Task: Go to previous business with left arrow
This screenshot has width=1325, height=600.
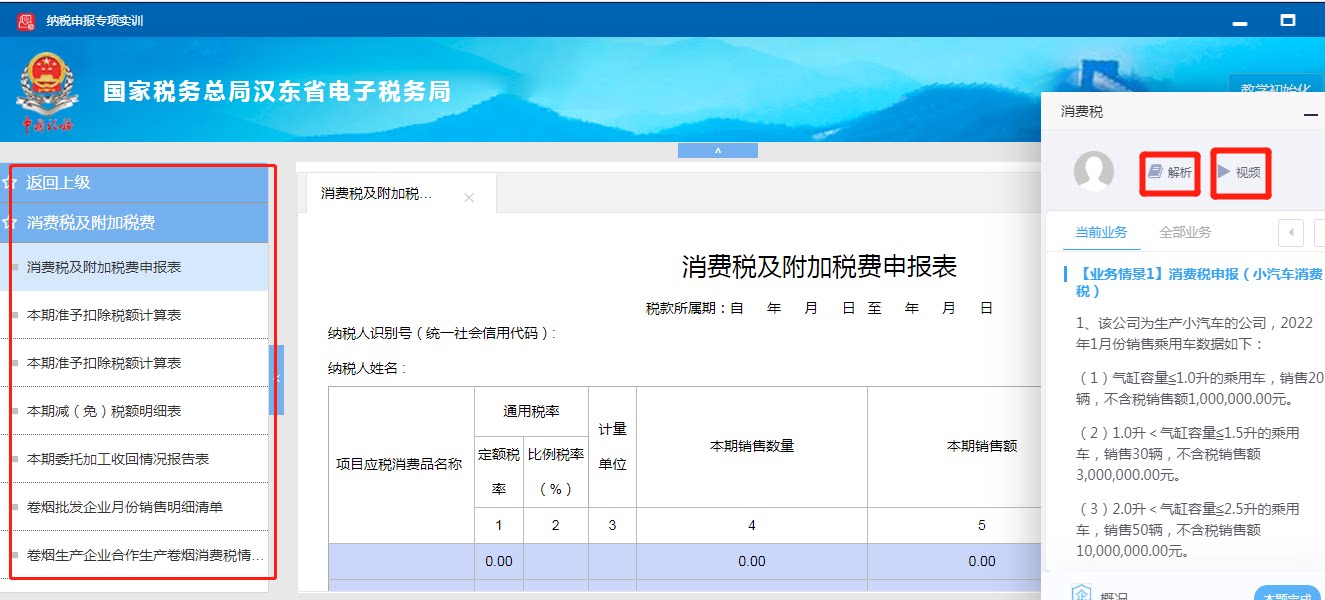Action: pyautogui.click(x=1291, y=233)
